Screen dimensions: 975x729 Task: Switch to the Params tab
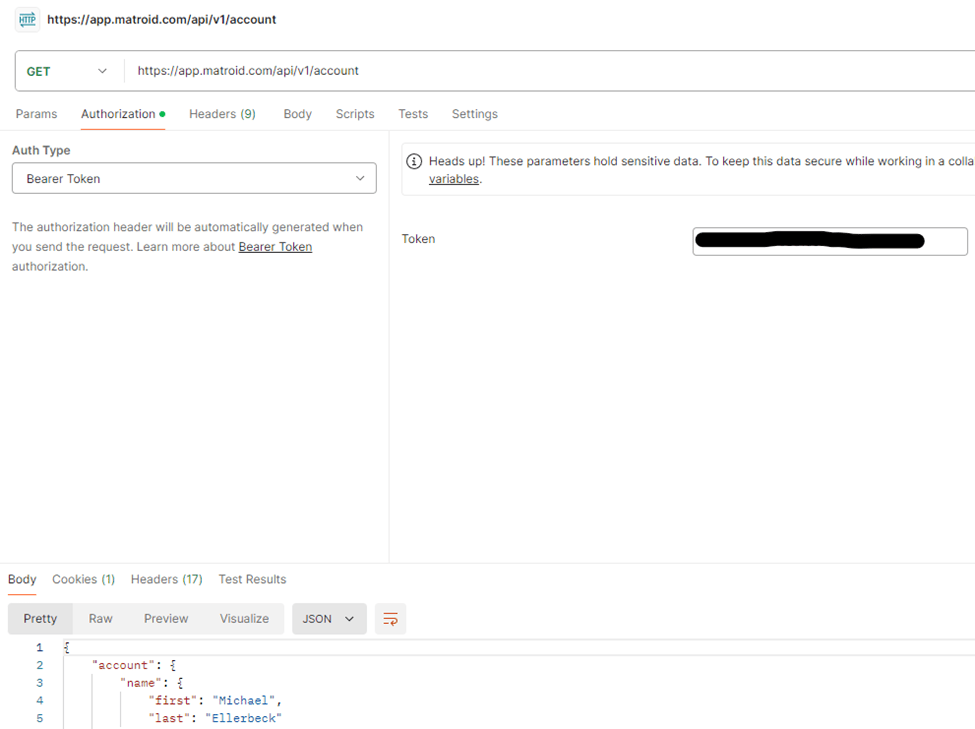coord(37,114)
